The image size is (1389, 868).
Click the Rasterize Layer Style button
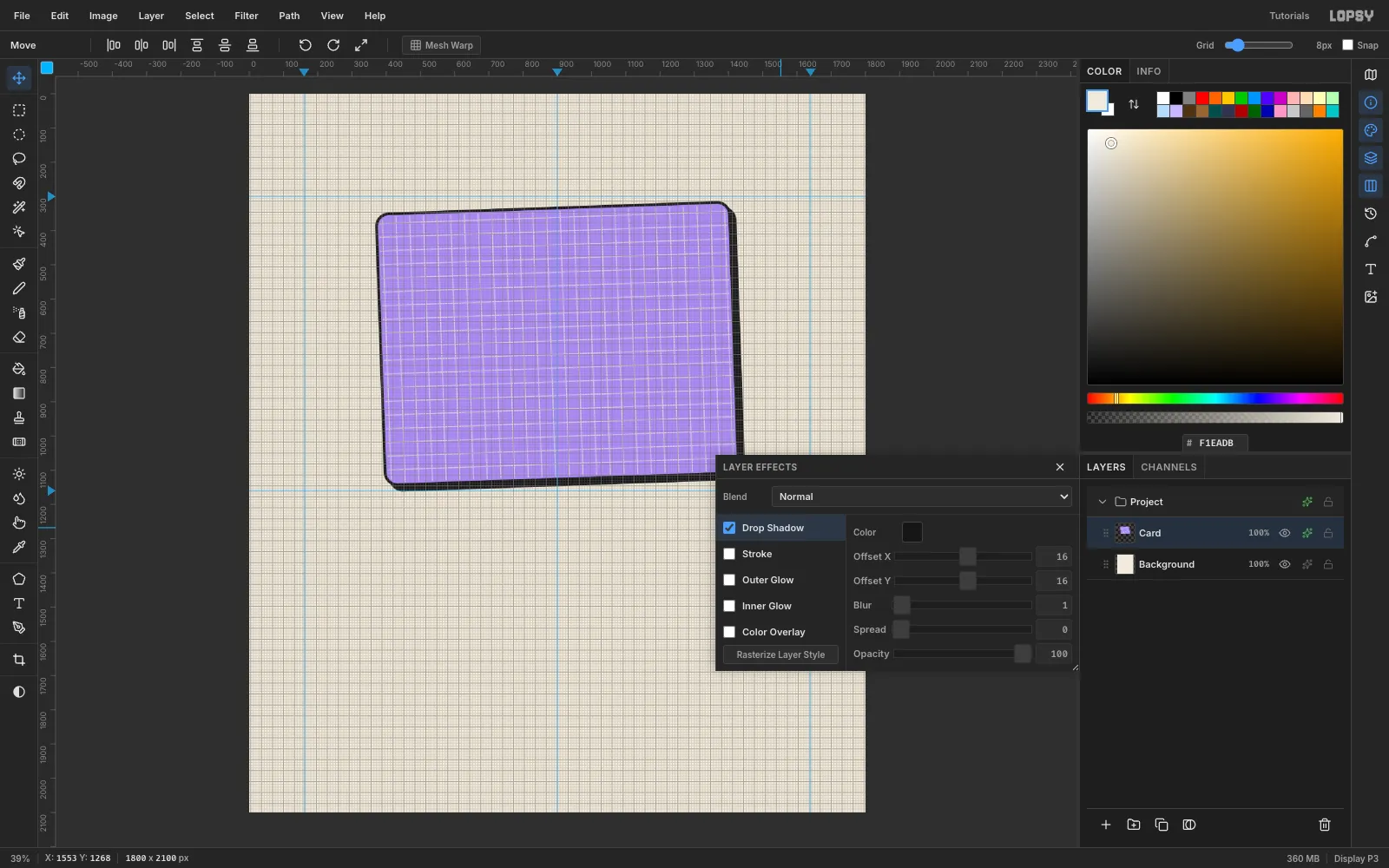click(x=780, y=654)
